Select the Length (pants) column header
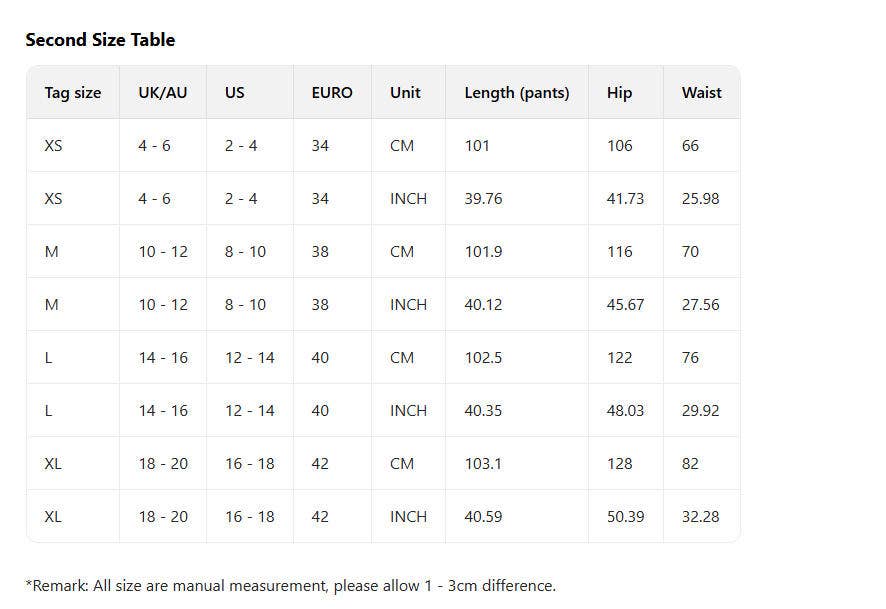This screenshot has width=886, height=609. (516, 93)
